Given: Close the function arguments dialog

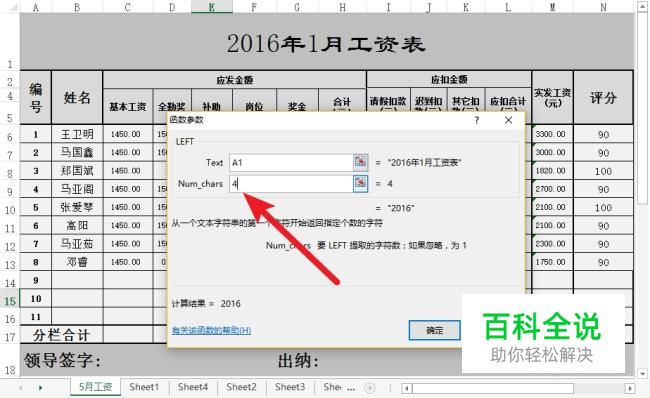Looking at the screenshot, I should pos(508,120).
